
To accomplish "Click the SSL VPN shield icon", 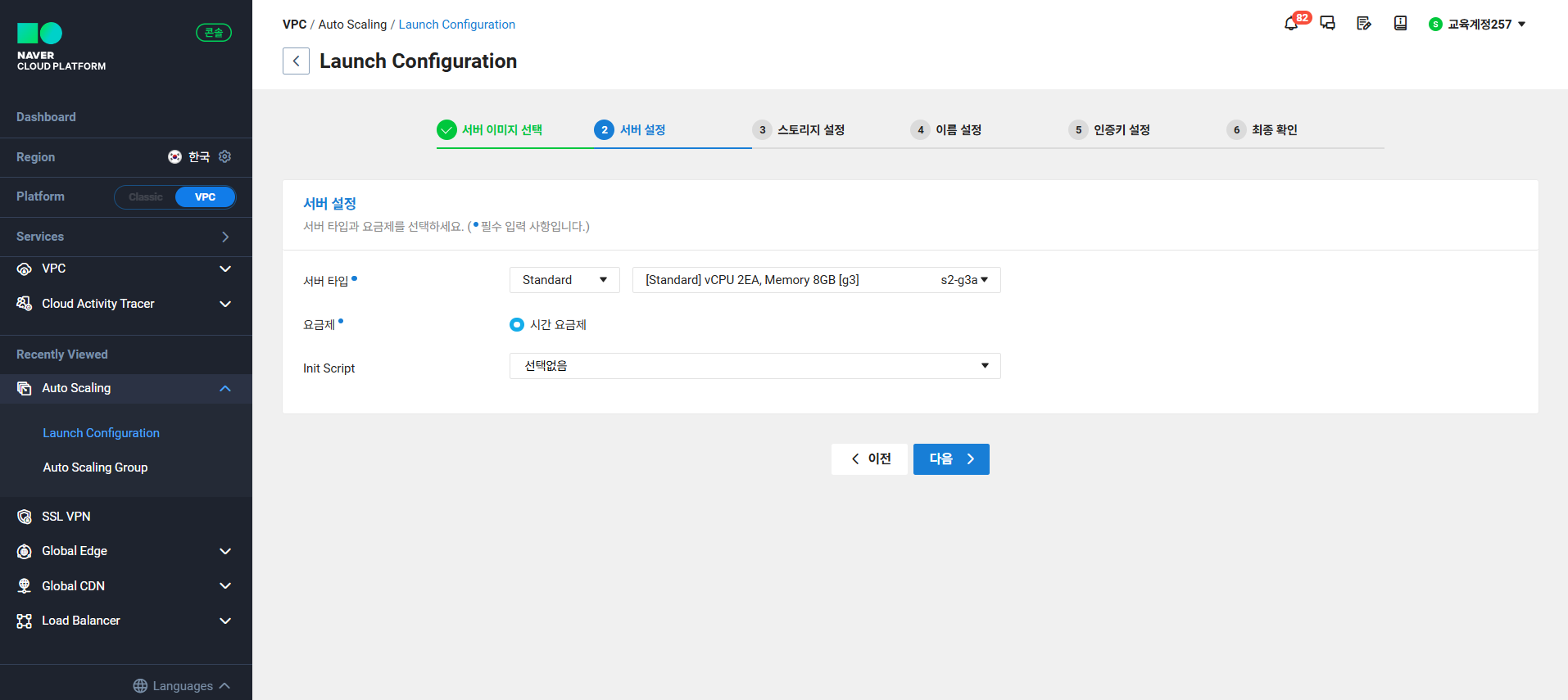I will pos(25,517).
